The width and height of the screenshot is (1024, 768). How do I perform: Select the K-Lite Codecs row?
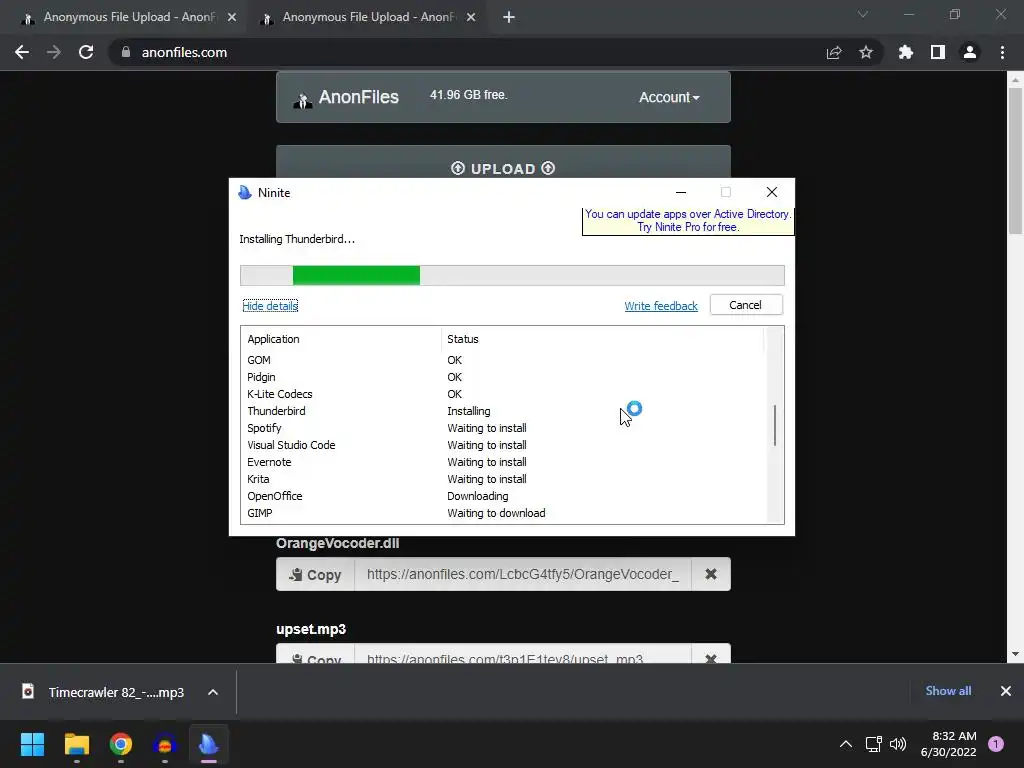click(503, 394)
